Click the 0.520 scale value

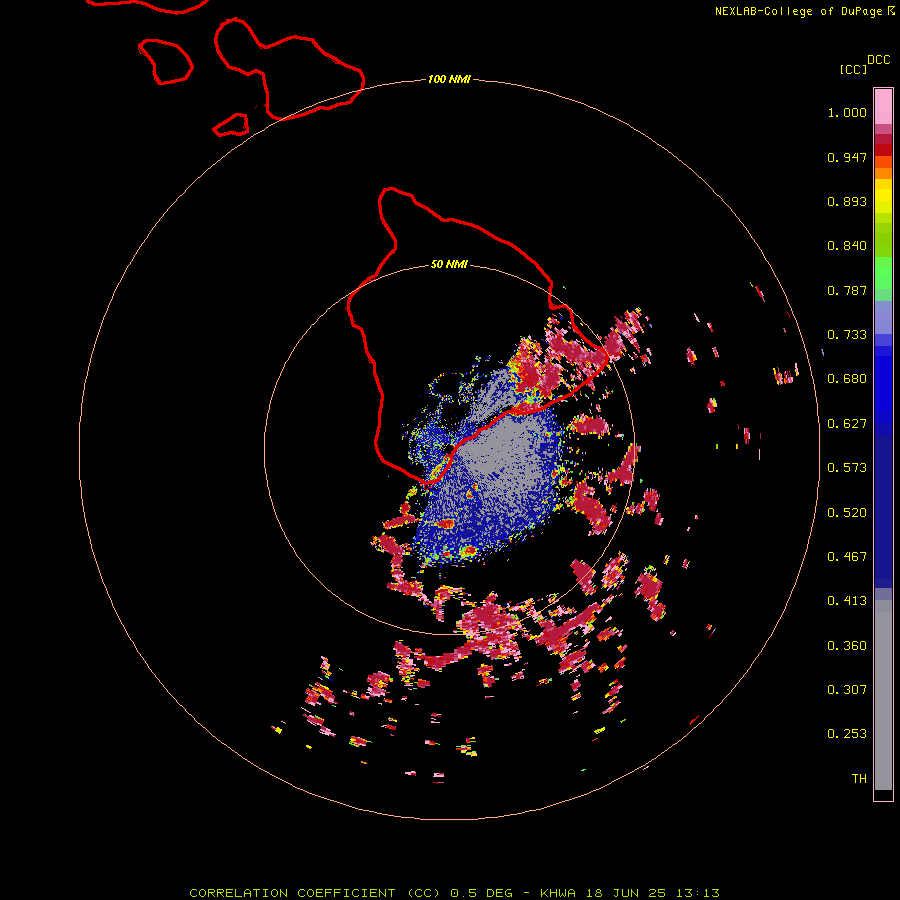point(847,513)
